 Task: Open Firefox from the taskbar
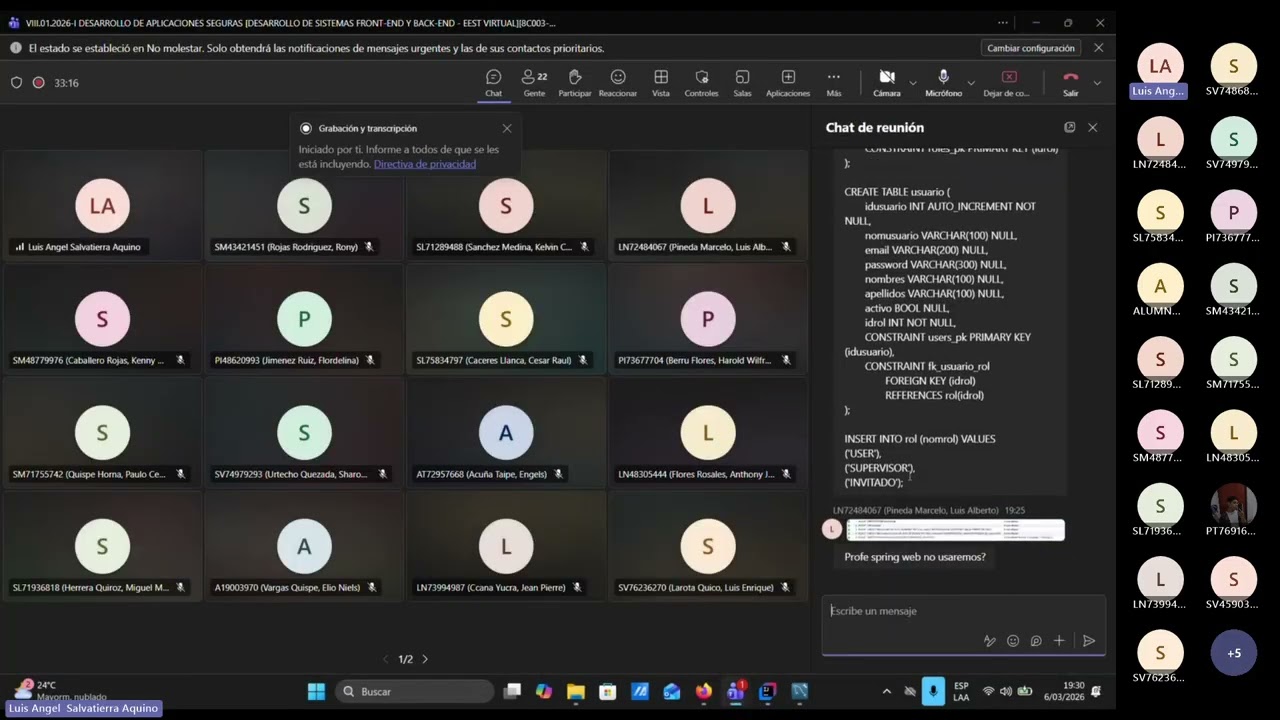tap(703, 691)
